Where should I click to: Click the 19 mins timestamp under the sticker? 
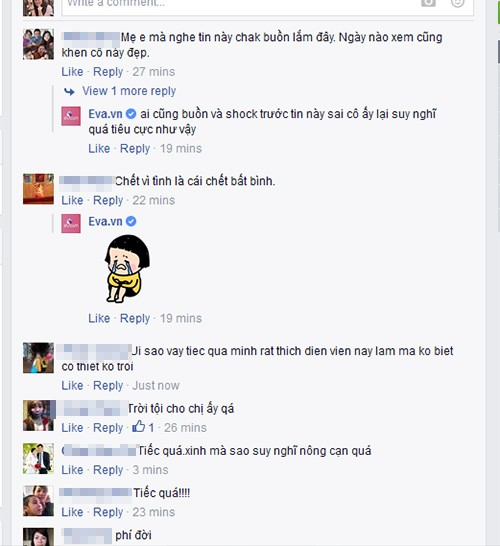click(181, 318)
